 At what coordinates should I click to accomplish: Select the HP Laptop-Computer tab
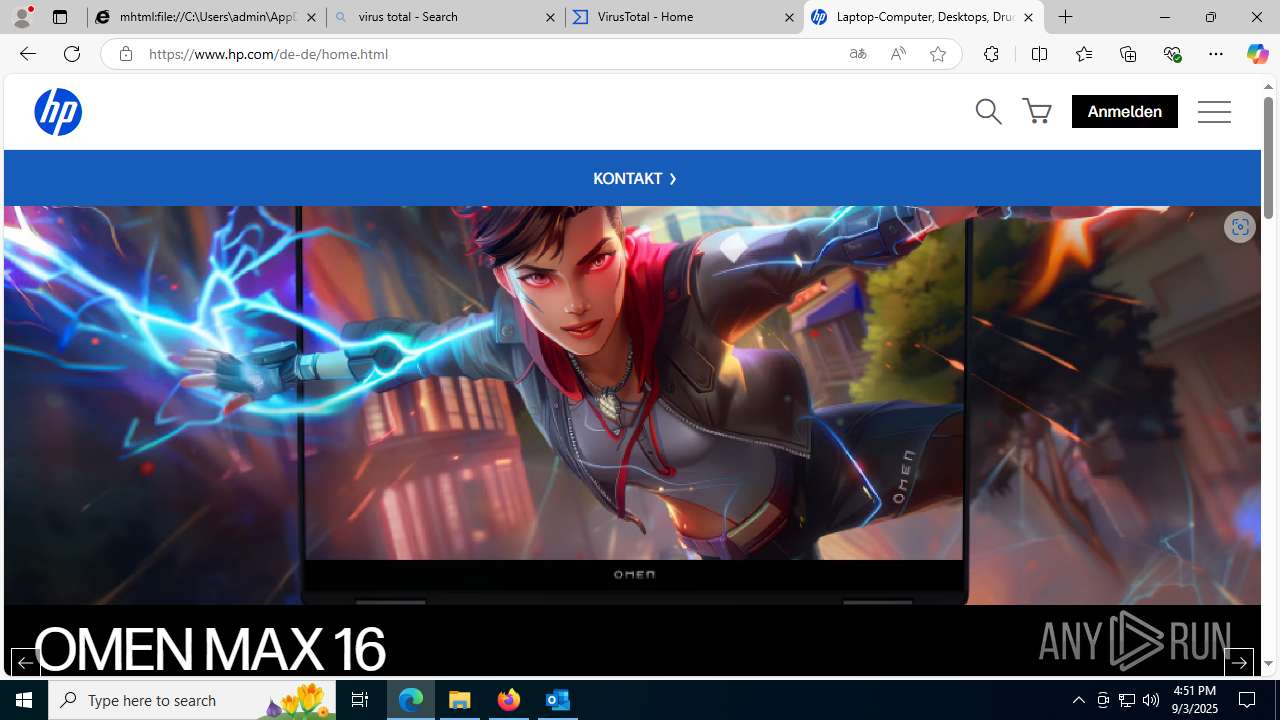[924, 17]
